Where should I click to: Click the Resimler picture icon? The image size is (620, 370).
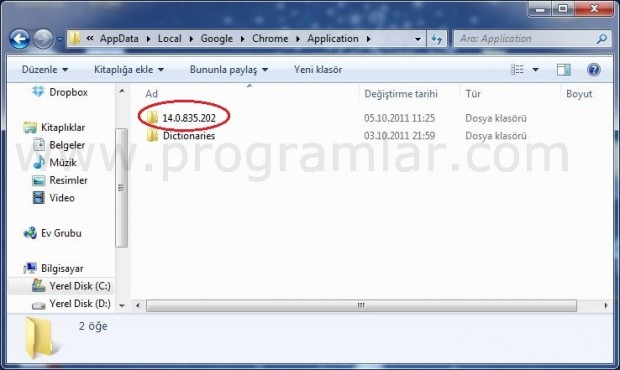click(39, 181)
